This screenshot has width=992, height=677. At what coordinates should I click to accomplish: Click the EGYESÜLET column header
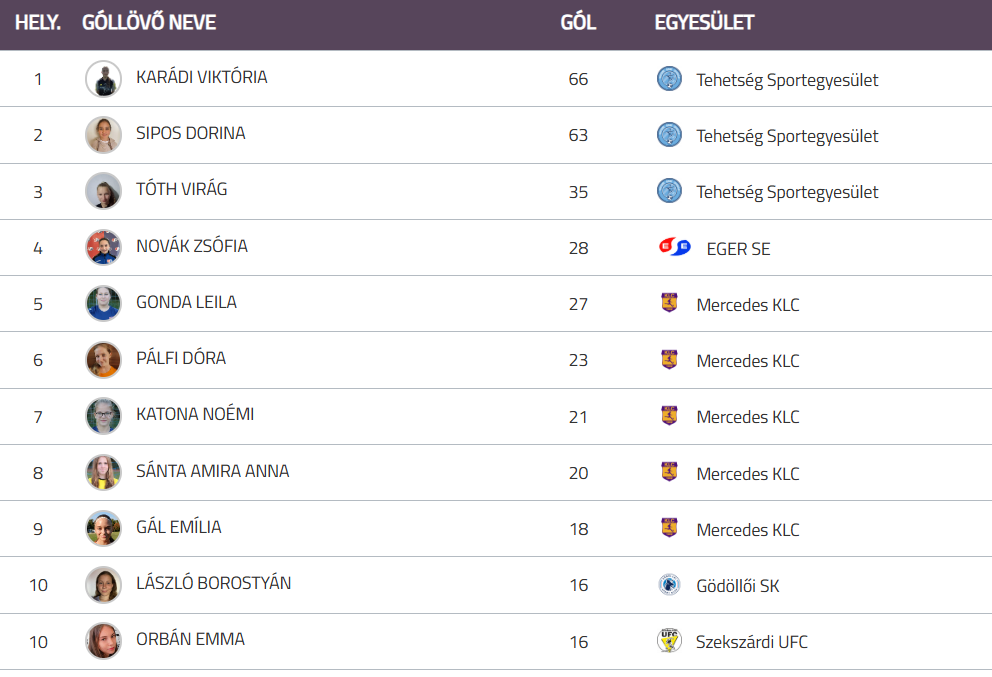coord(704,23)
